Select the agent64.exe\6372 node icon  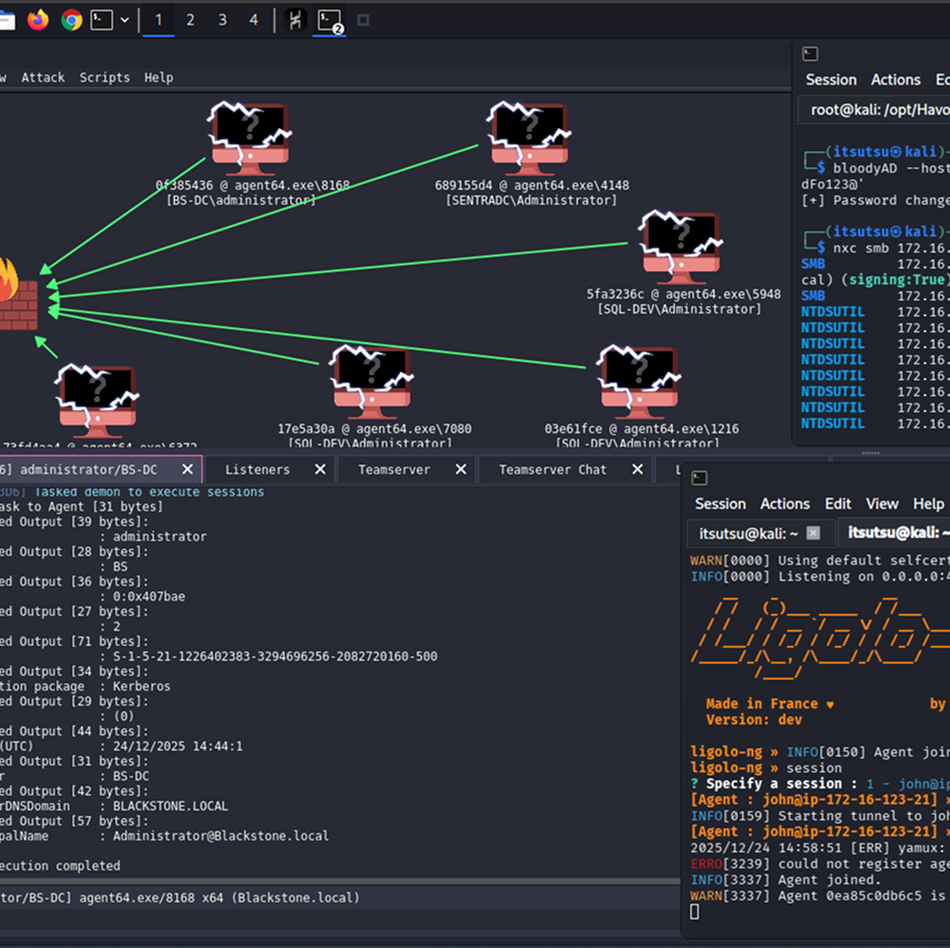[97, 400]
